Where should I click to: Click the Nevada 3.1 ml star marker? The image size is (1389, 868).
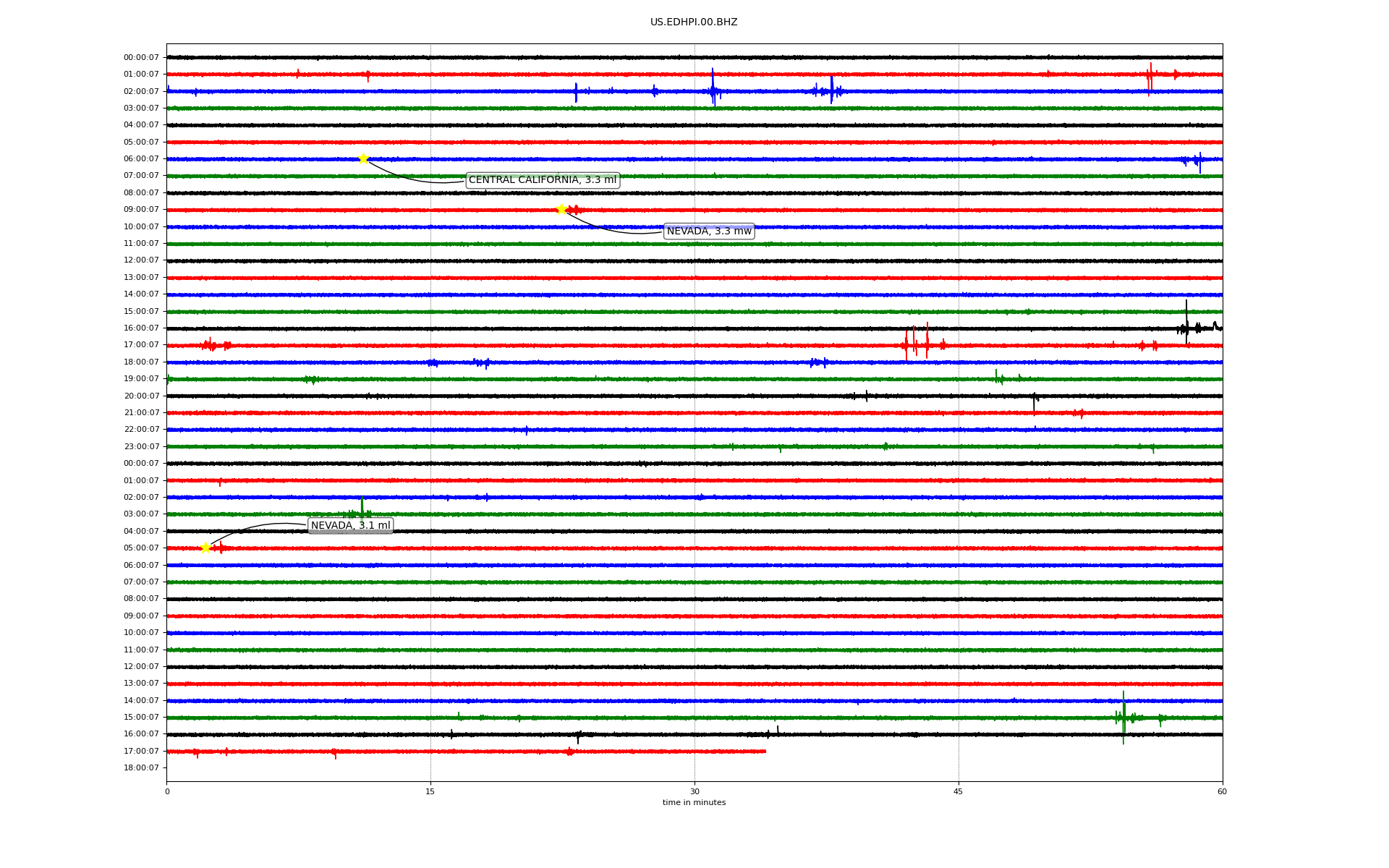tap(205, 548)
